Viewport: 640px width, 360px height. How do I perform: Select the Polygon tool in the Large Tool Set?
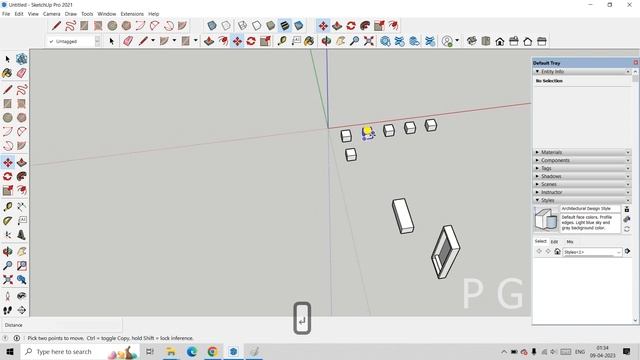click(21, 118)
